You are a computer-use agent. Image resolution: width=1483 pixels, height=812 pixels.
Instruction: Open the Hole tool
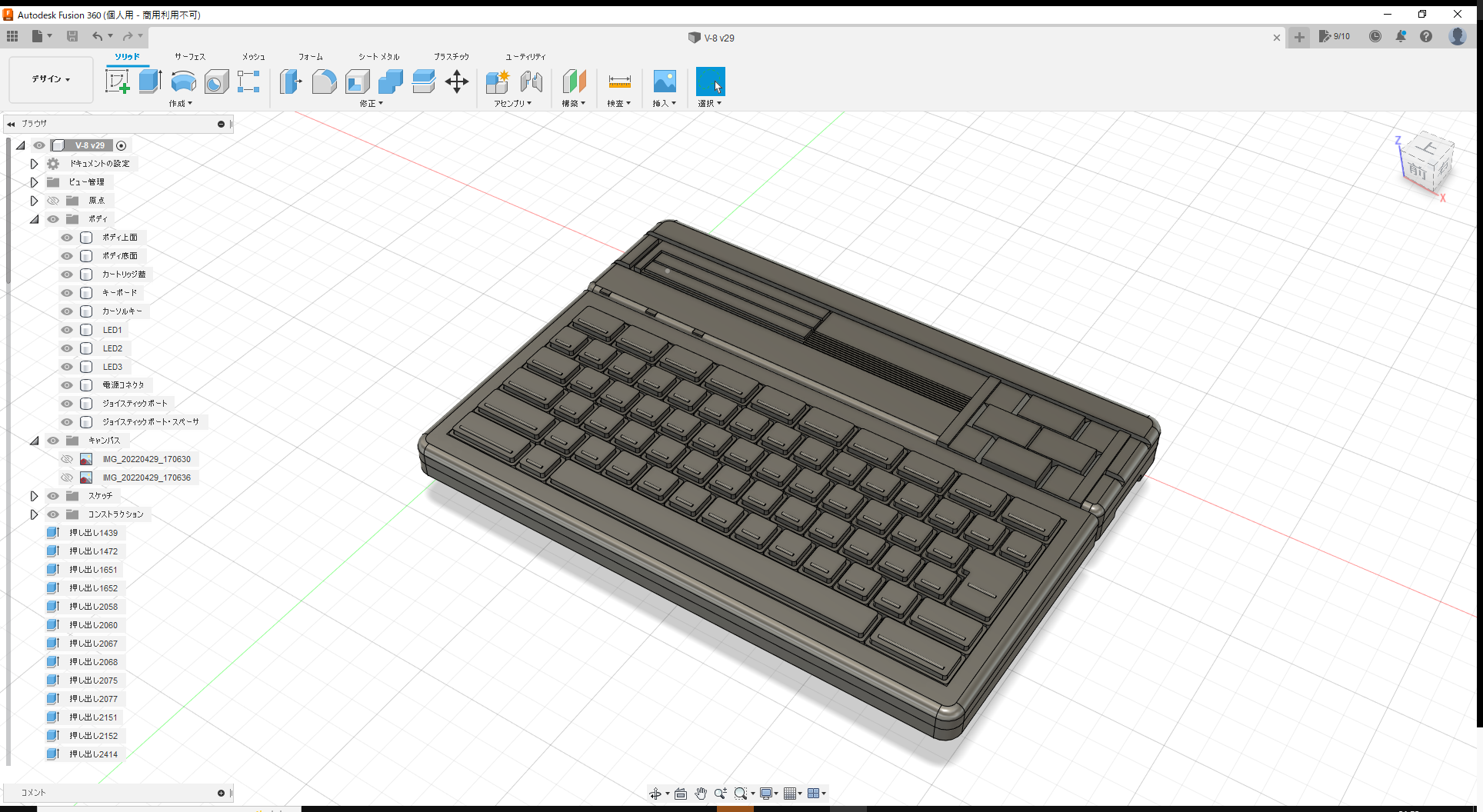click(x=216, y=81)
